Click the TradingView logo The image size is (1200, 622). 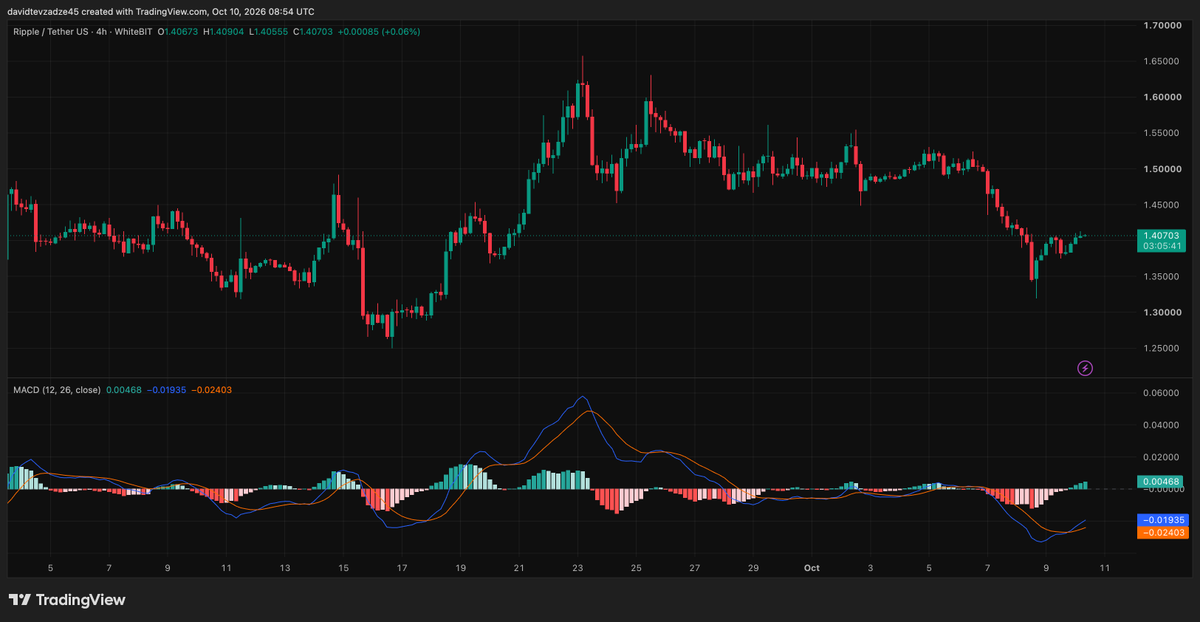67,600
